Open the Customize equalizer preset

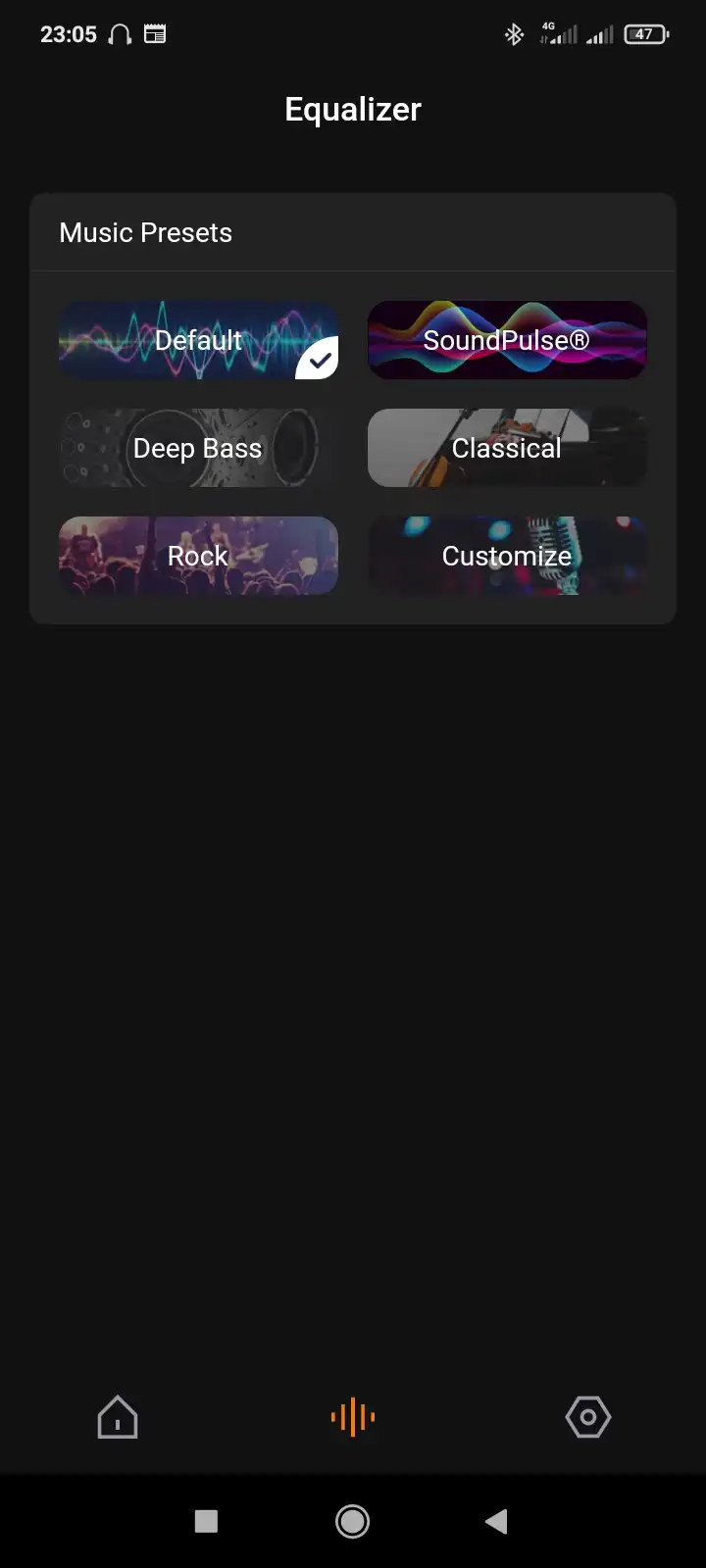(x=507, y=556)
